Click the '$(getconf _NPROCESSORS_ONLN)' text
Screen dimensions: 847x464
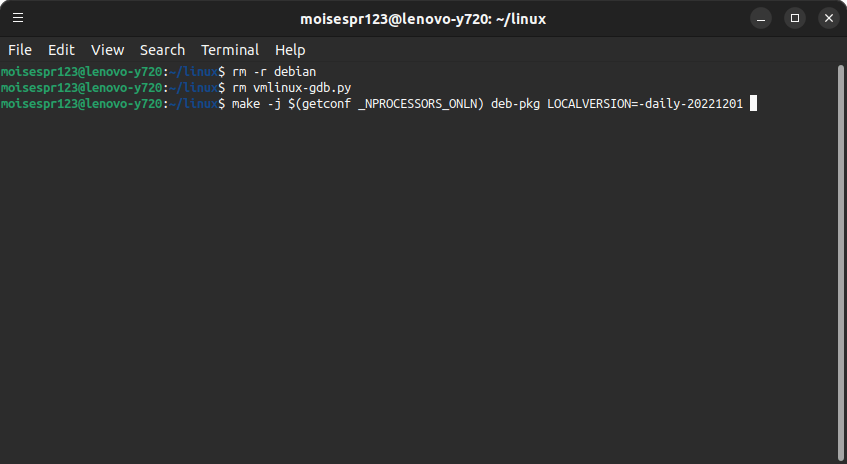(386, 104)
